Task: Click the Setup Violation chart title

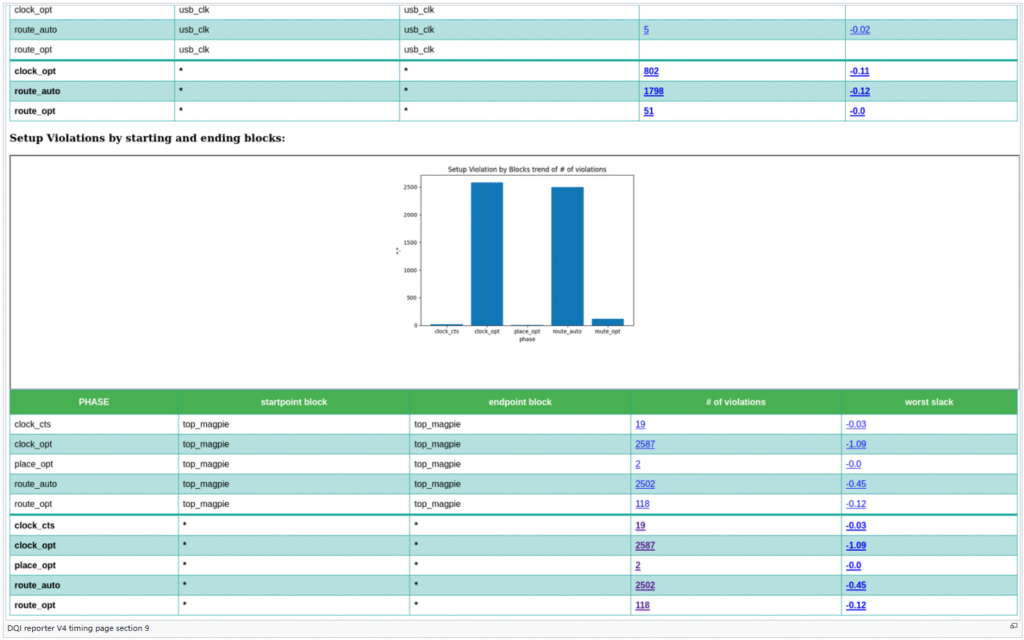Action: tap(527, 169)
